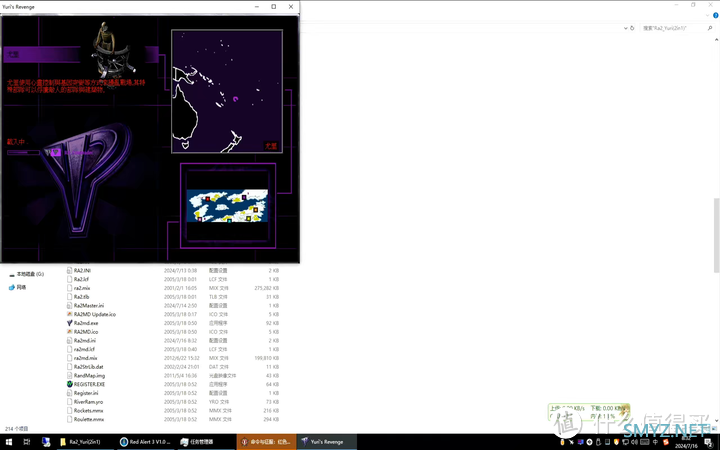
Task: Select the Ra2.lcf file name
Action: 81,279
